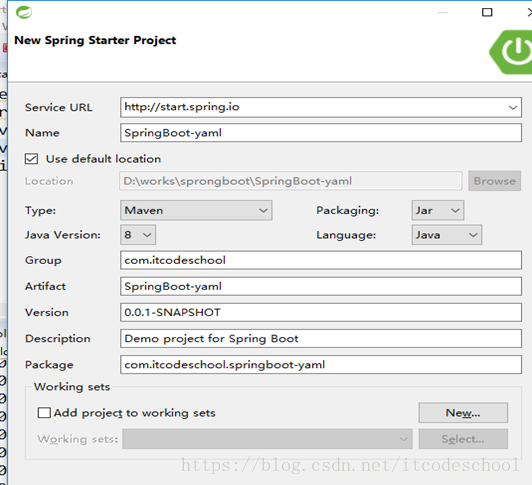Click the Version label
Screen dimensions: 532x485
tap(47, 313)
